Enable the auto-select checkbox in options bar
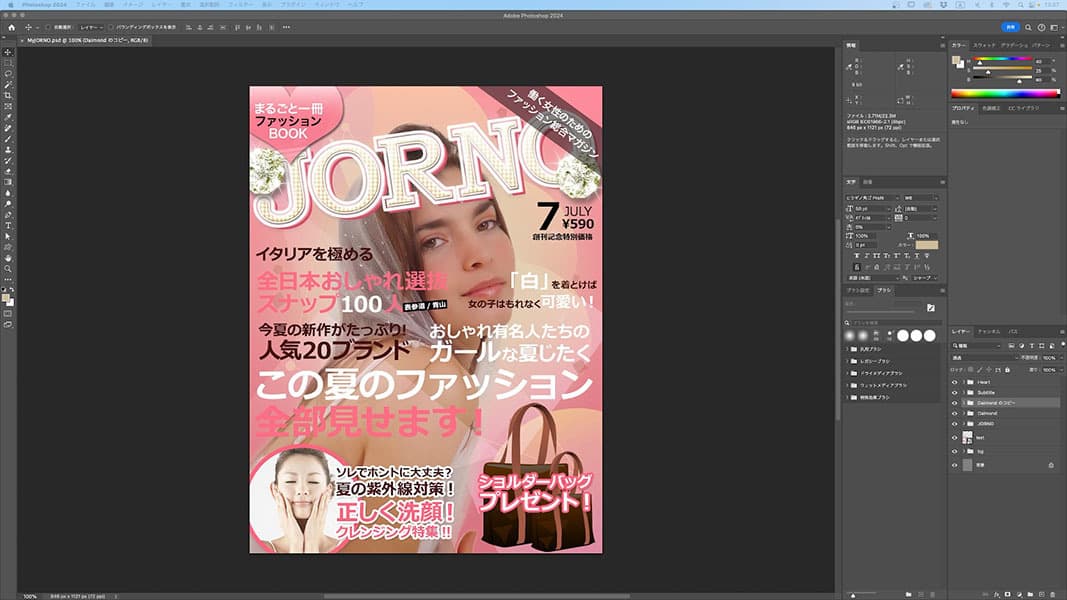 (x=50, y=27)
